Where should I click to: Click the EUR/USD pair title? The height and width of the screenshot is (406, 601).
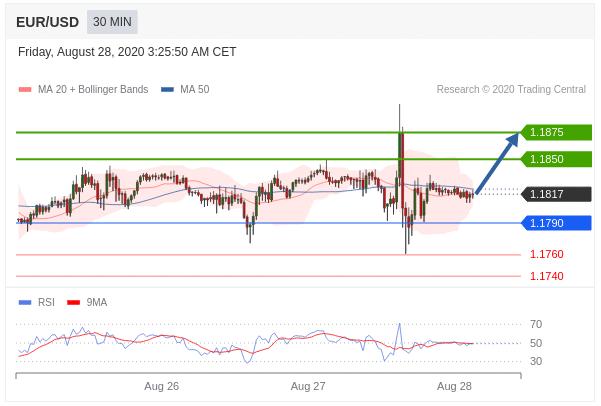[48, 22]
